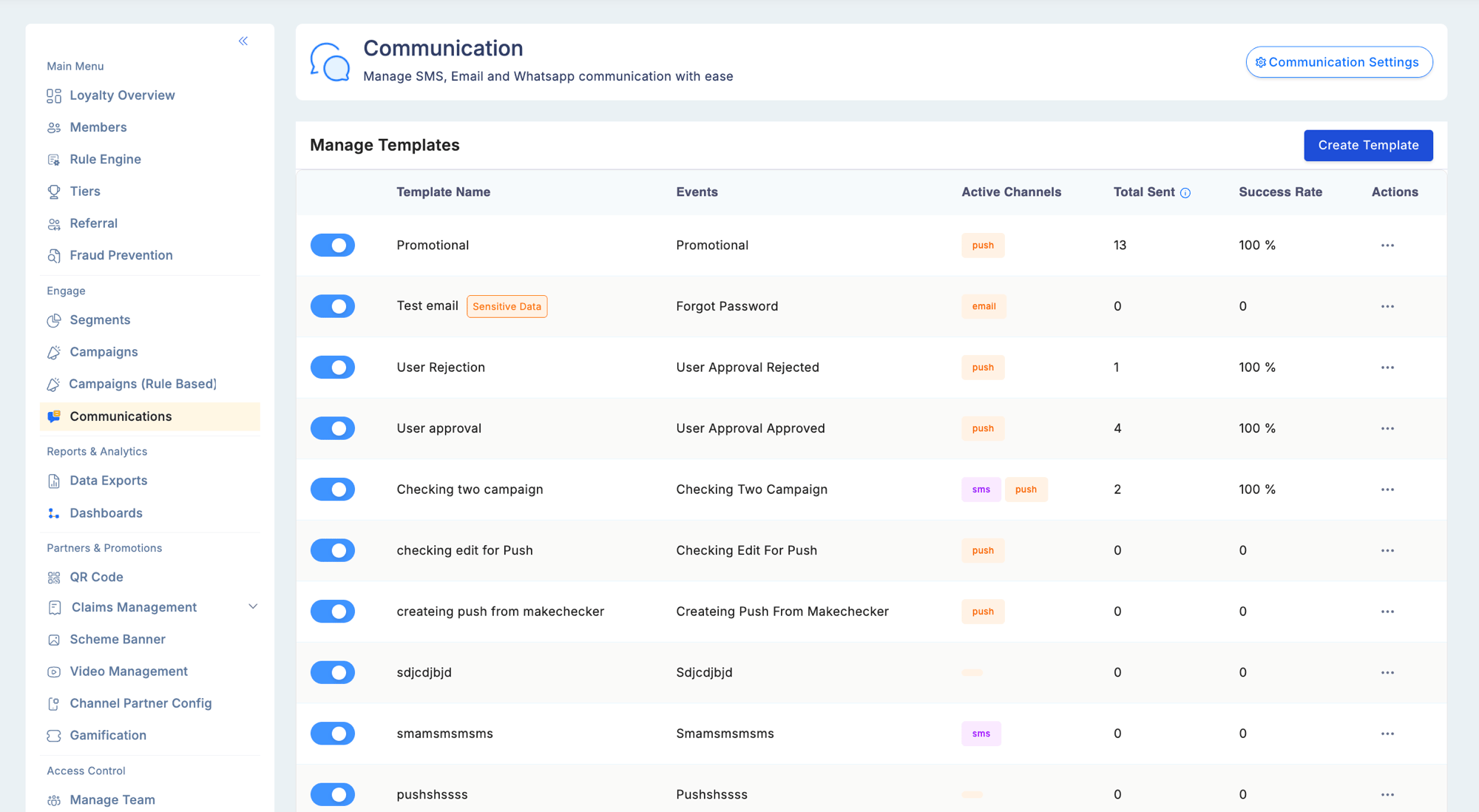This screenshot has width=1479, height=812.
Task: Open Communication Settings
Action: (x=1339, y=62)
